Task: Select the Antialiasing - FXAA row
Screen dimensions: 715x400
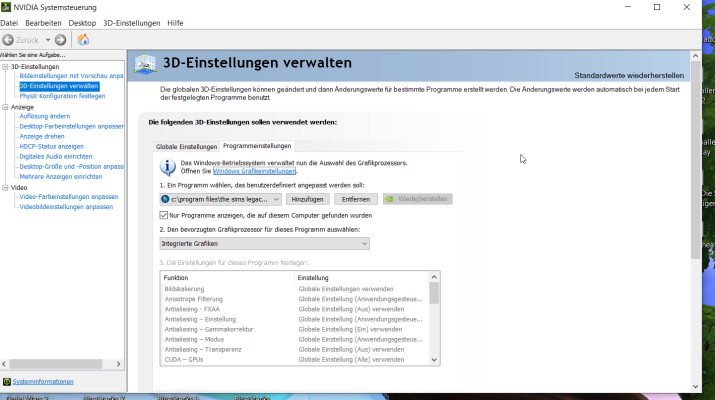Action: 295,309
